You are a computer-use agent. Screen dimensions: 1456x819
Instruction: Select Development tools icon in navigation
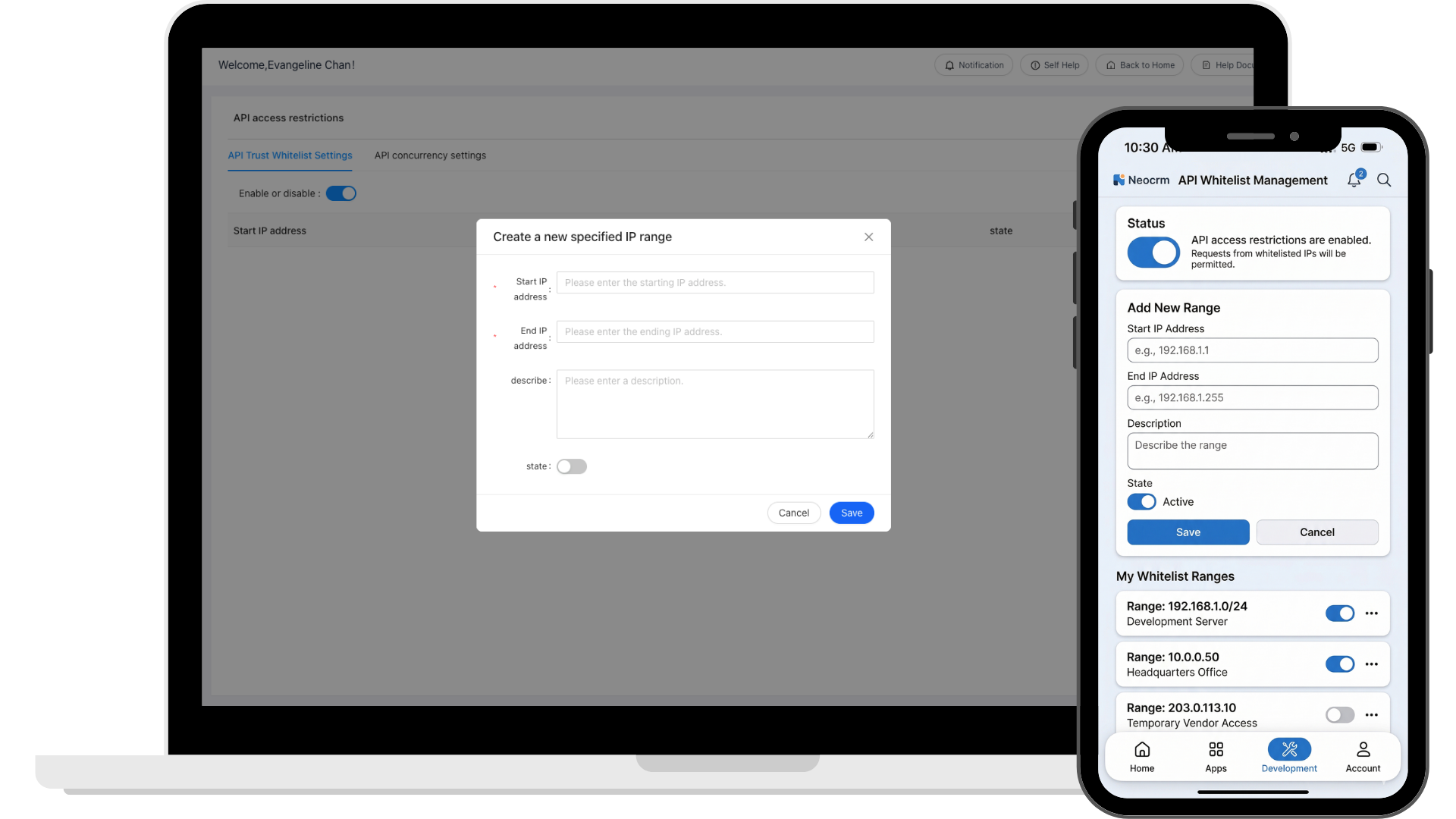1289,750
